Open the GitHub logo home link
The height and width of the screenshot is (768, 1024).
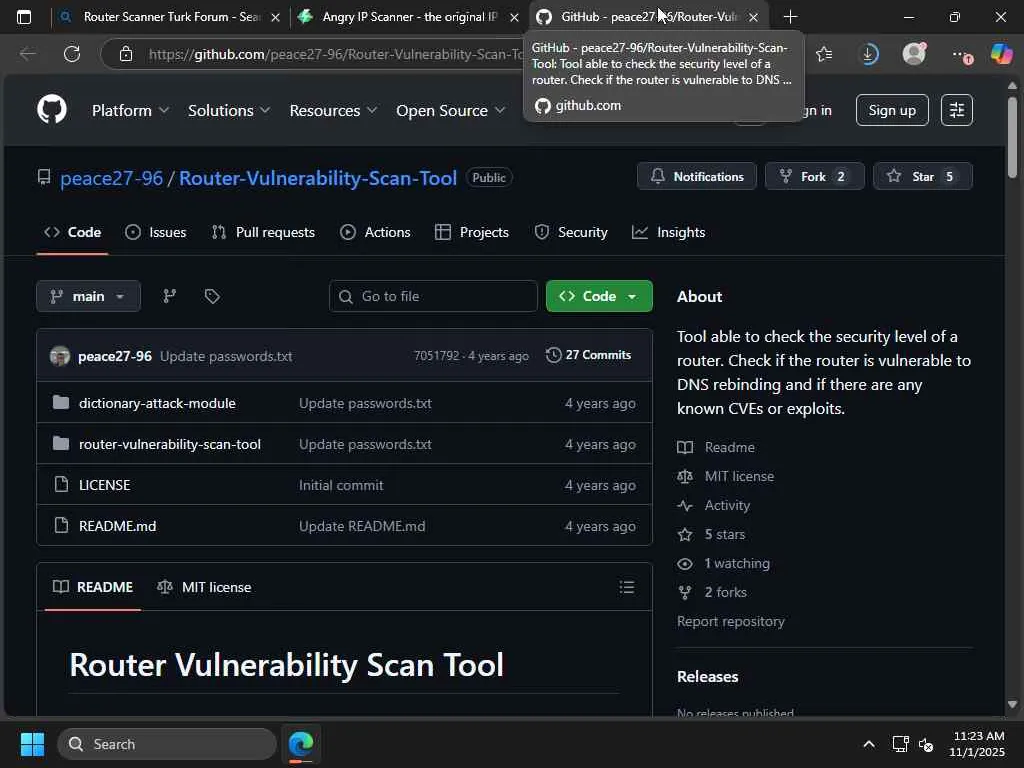click(x=52, y=109)
